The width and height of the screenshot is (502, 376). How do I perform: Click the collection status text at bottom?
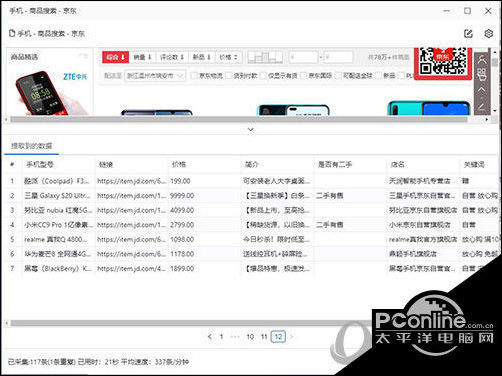[98, 362]
